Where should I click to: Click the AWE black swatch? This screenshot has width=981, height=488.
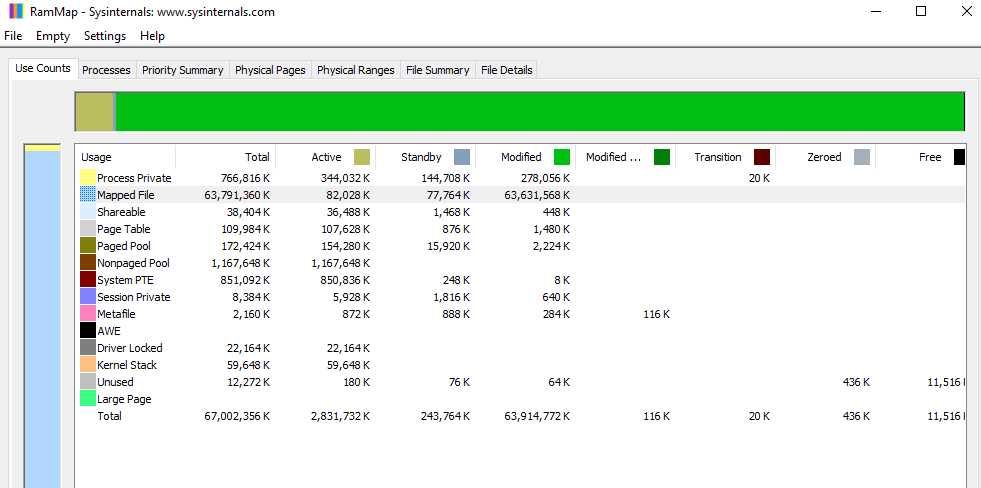click(88, 331)
